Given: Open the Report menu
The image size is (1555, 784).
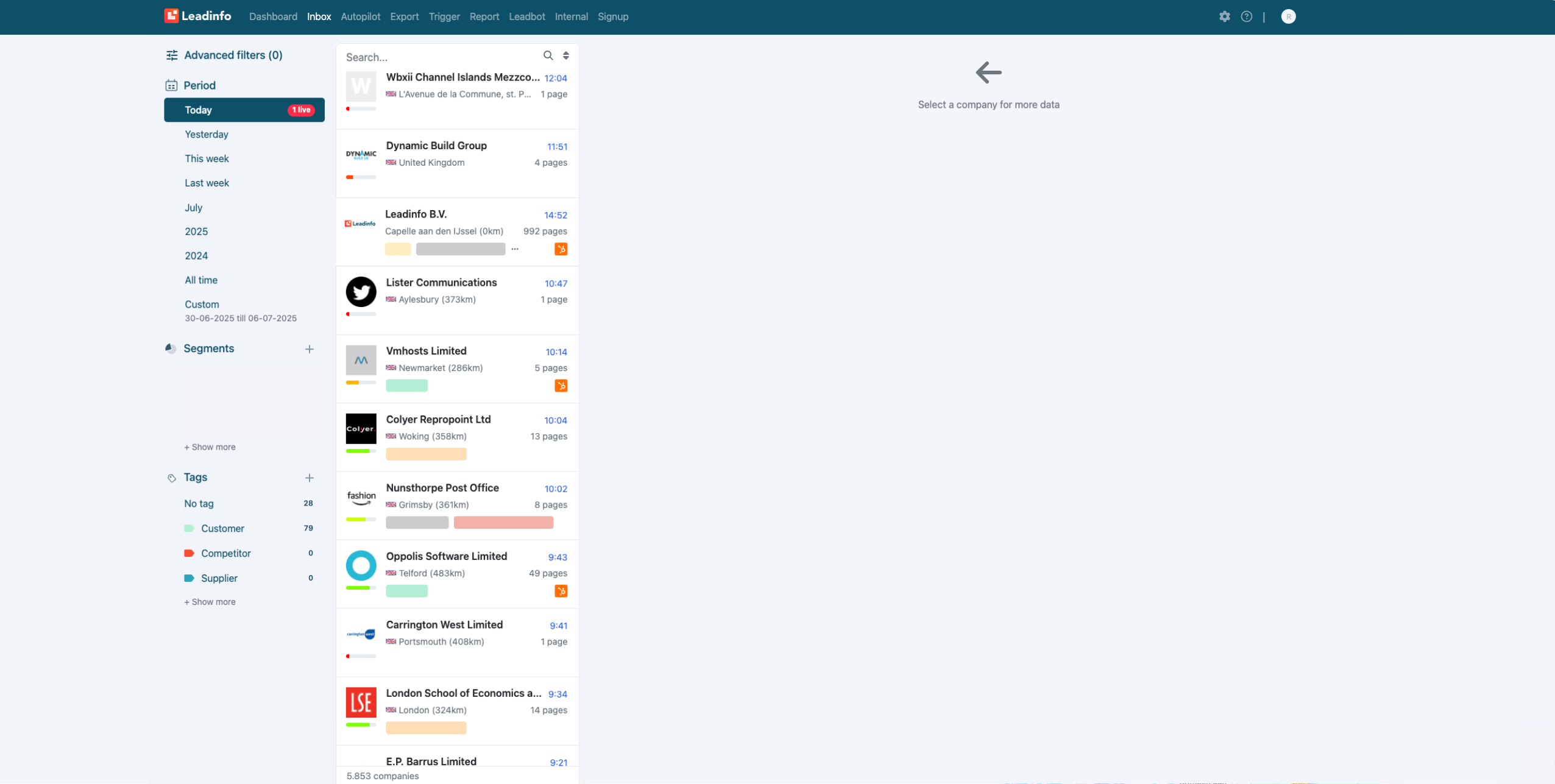Looking at the screenshot, I should 484,16.
